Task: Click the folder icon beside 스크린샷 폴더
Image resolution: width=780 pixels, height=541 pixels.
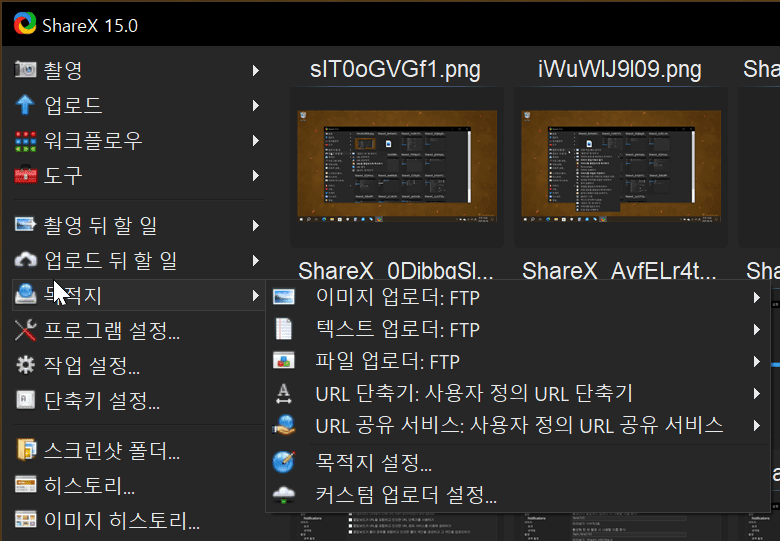Action: click(26, 450)
